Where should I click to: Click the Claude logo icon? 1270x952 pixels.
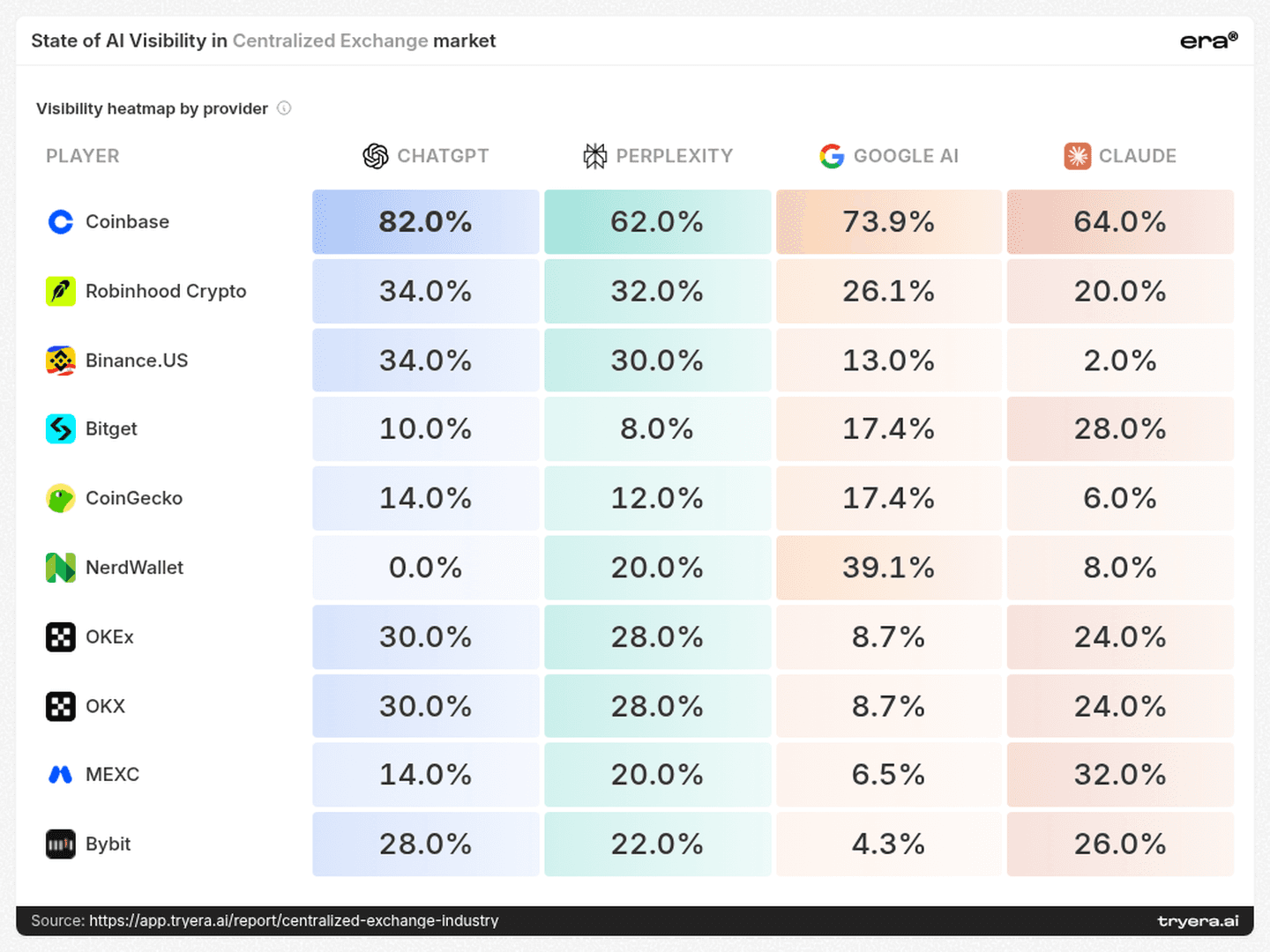pos(1077,156)
